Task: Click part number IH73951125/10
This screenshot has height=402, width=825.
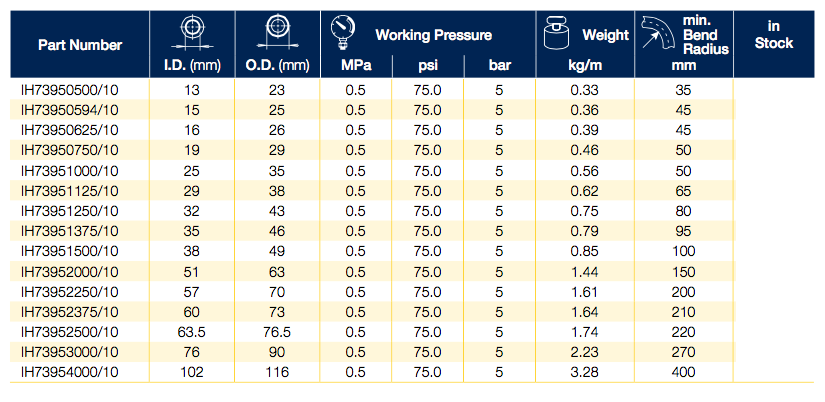Action: (69, 190)
